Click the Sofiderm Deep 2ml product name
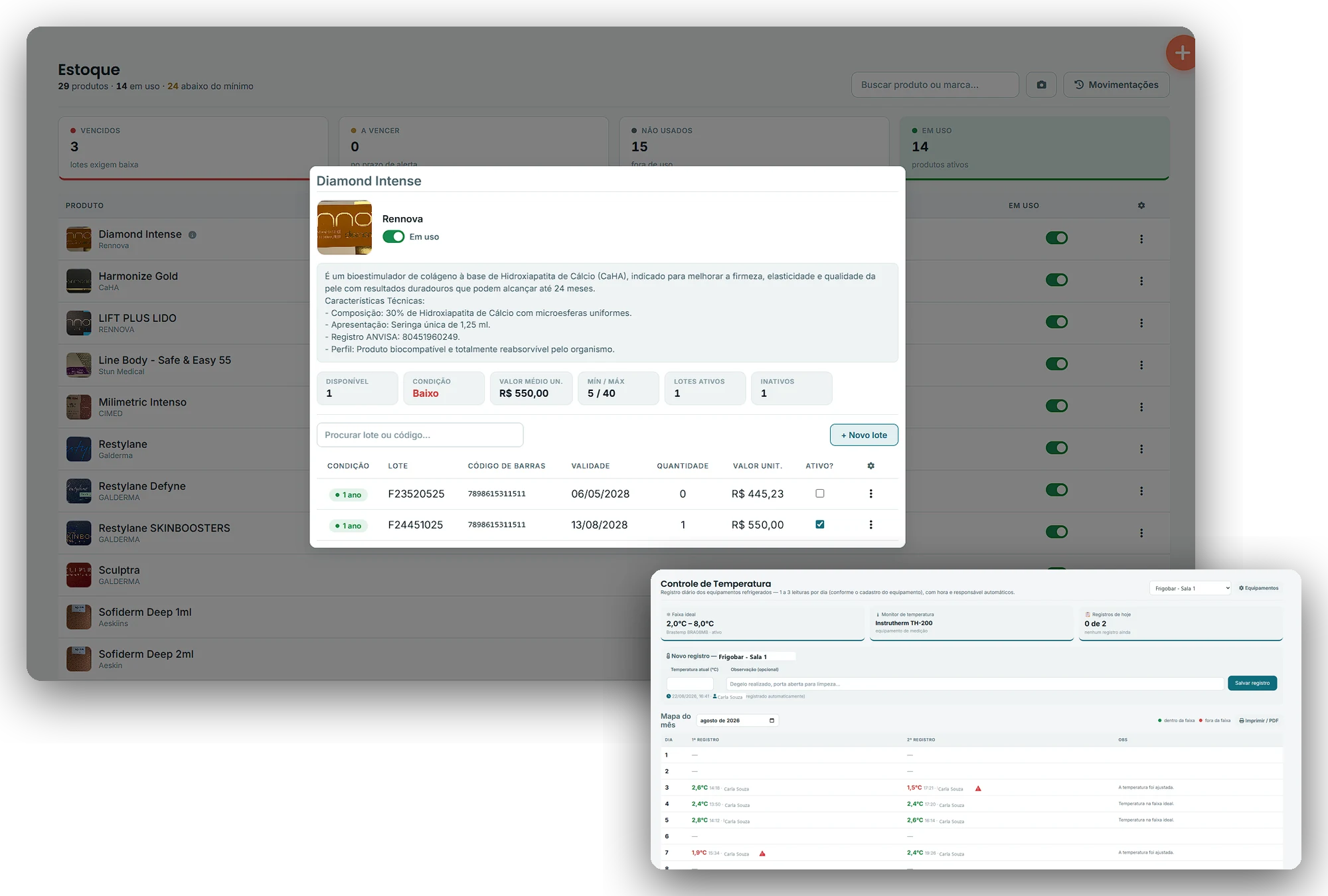The image size is (1328, 896). (x=146, y=654)
